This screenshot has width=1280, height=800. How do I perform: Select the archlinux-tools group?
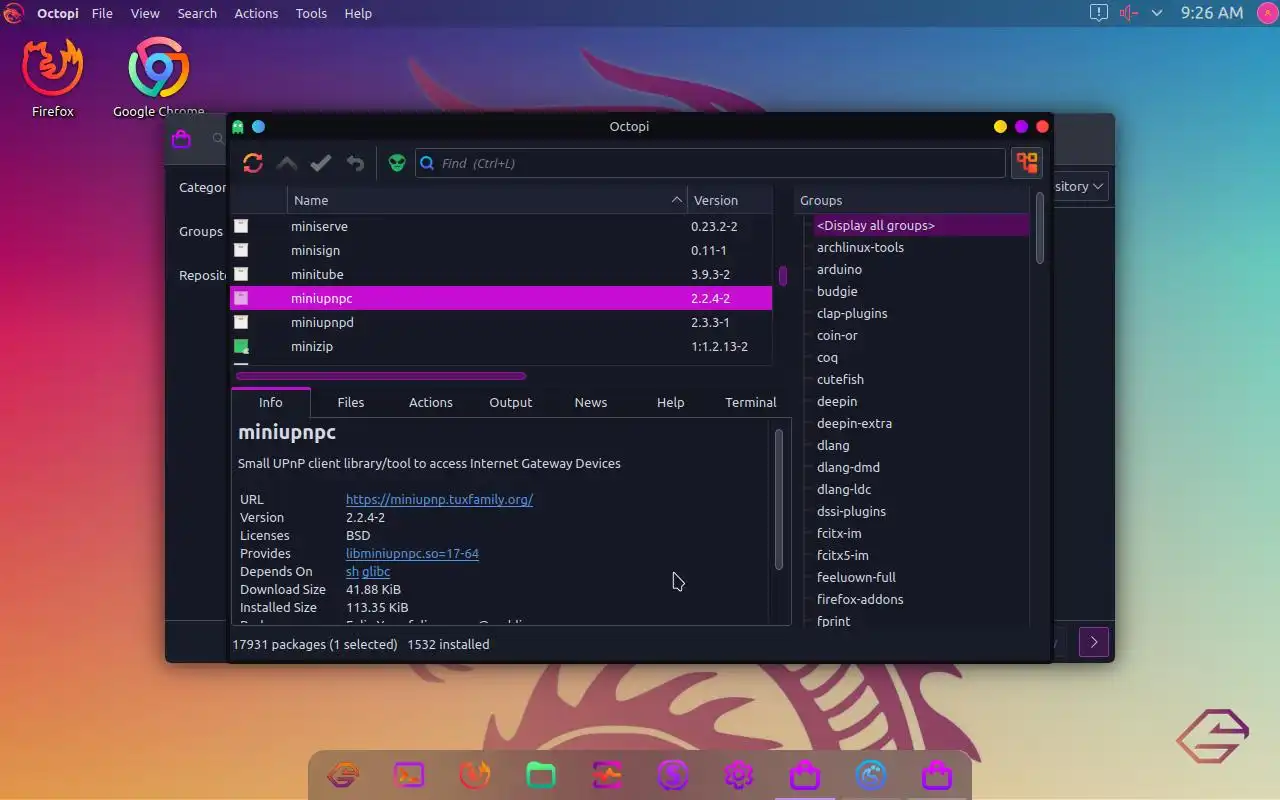(860, 247)
